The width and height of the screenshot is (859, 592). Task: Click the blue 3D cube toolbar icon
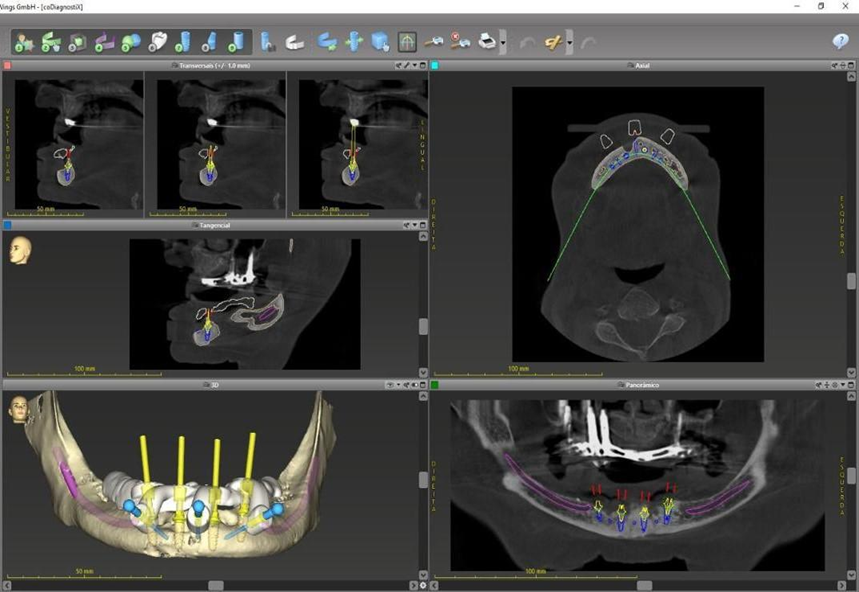pyautogui.click(x=380, y=42)
